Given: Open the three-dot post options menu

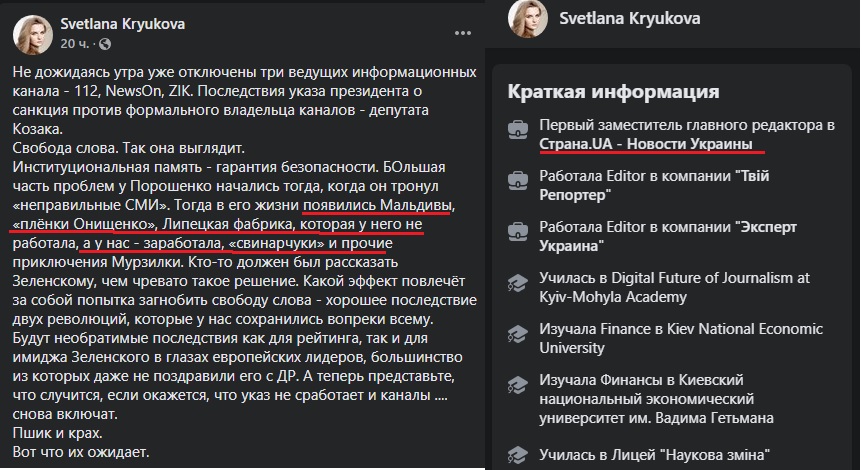Looking at the screenshot, I should point(462,34).
